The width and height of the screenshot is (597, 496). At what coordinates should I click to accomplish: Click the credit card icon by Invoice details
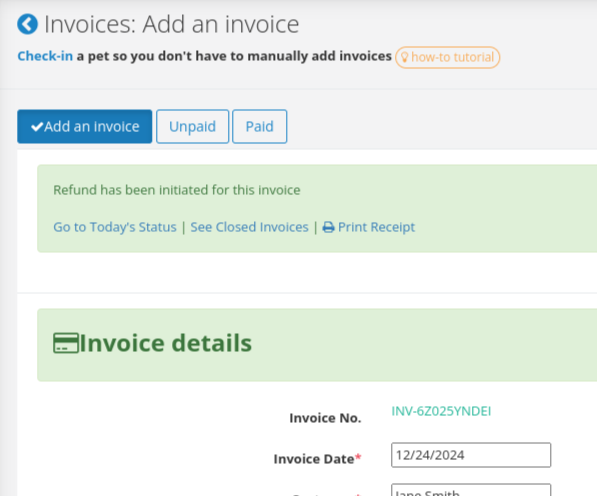coord(66,343)
